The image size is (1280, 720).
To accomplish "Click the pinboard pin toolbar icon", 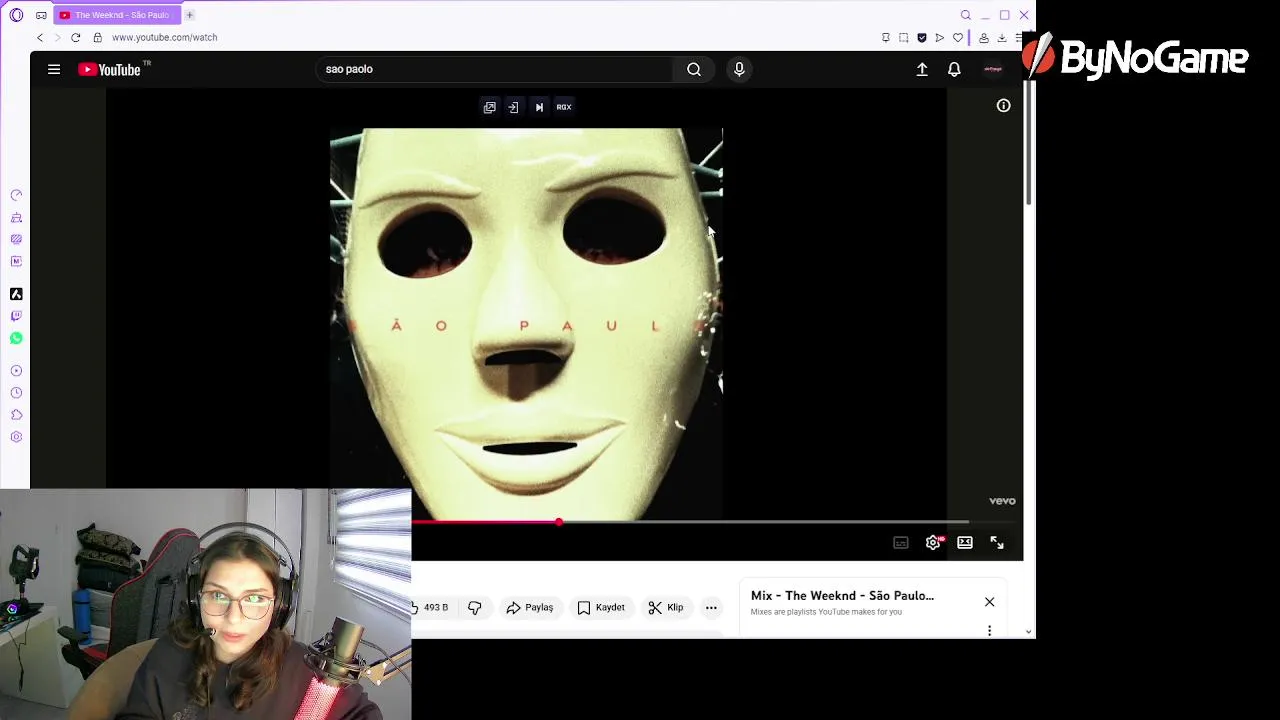I will (885, 37).
